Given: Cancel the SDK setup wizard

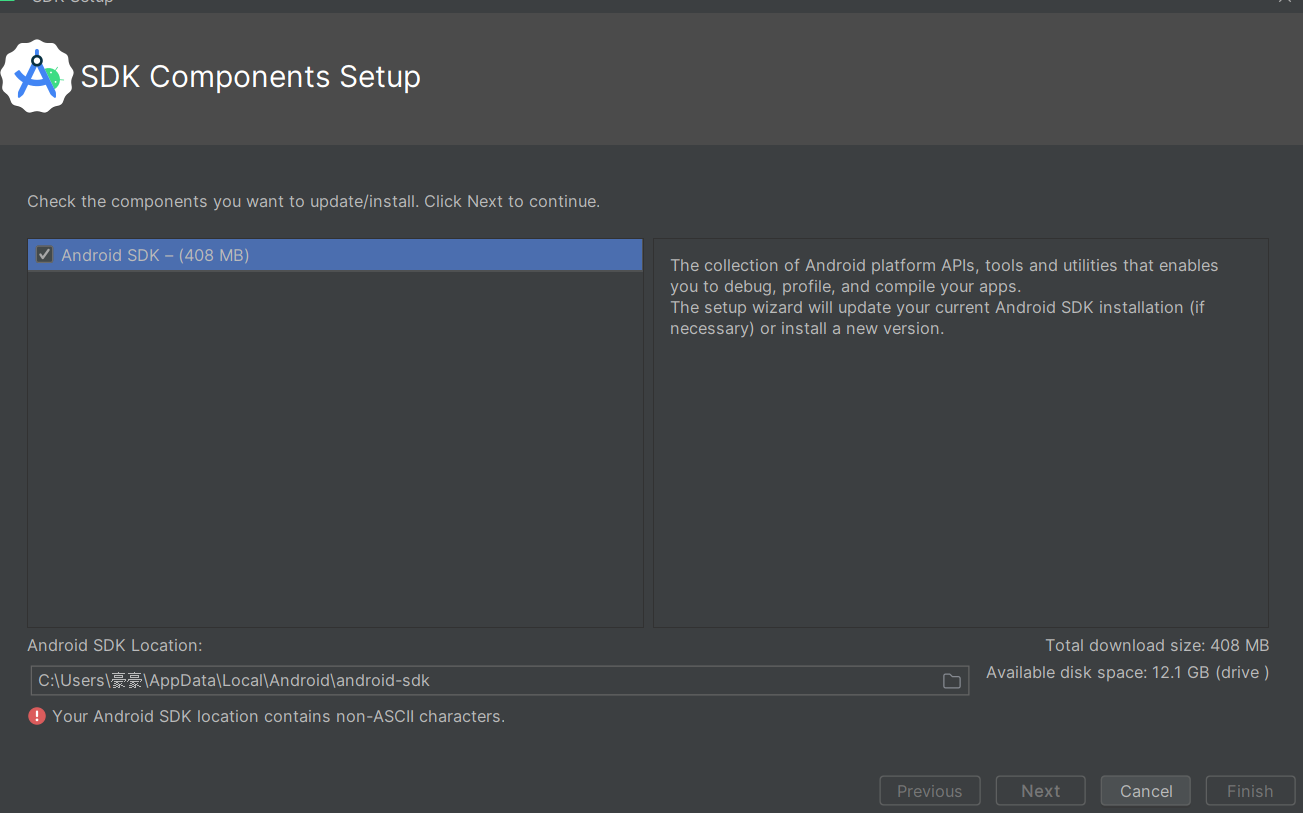Looking at the screenshot, I should click(x=1145, y=791).
